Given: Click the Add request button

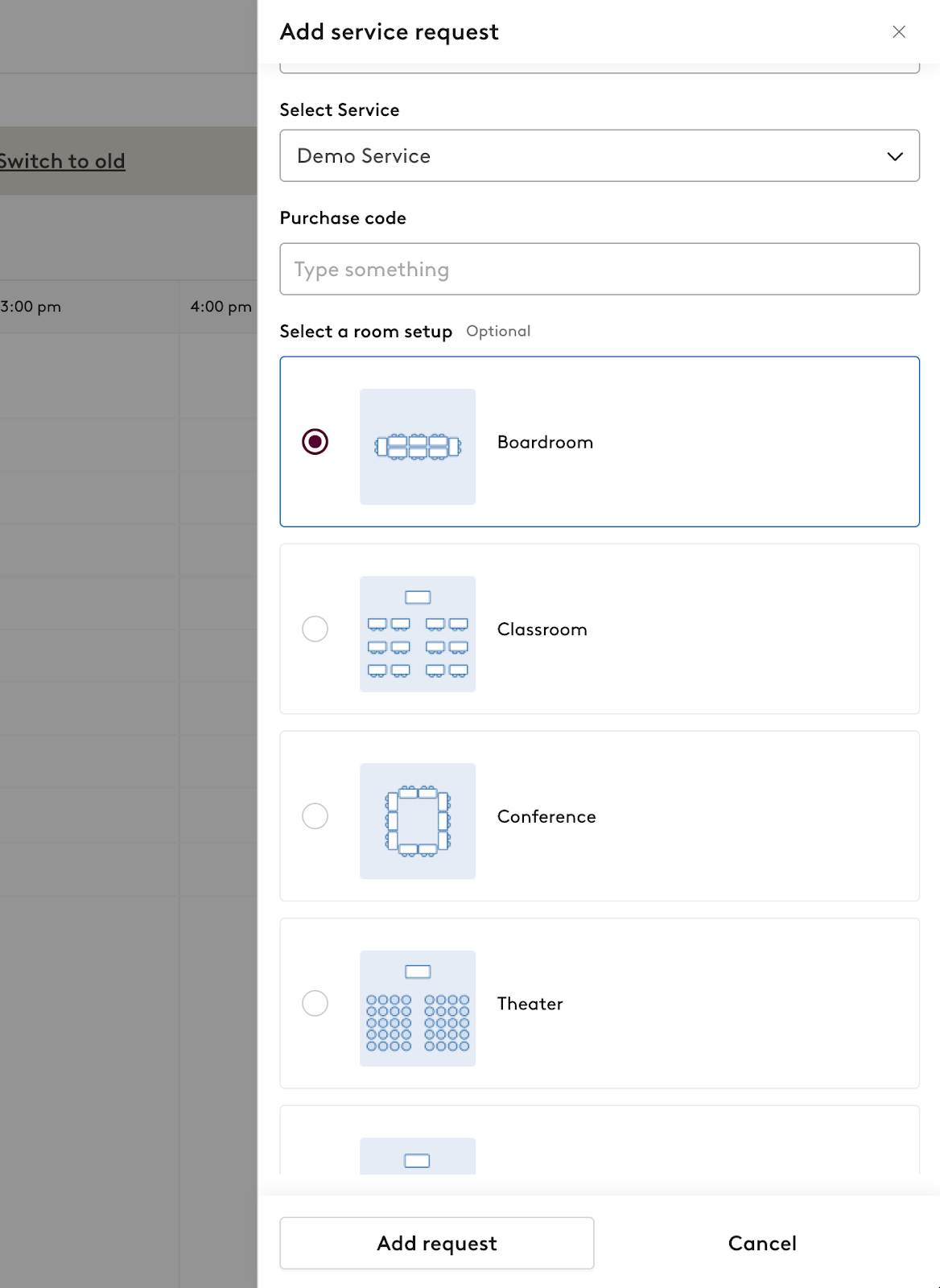Looking at the screenshot, I should point(437,1243).
